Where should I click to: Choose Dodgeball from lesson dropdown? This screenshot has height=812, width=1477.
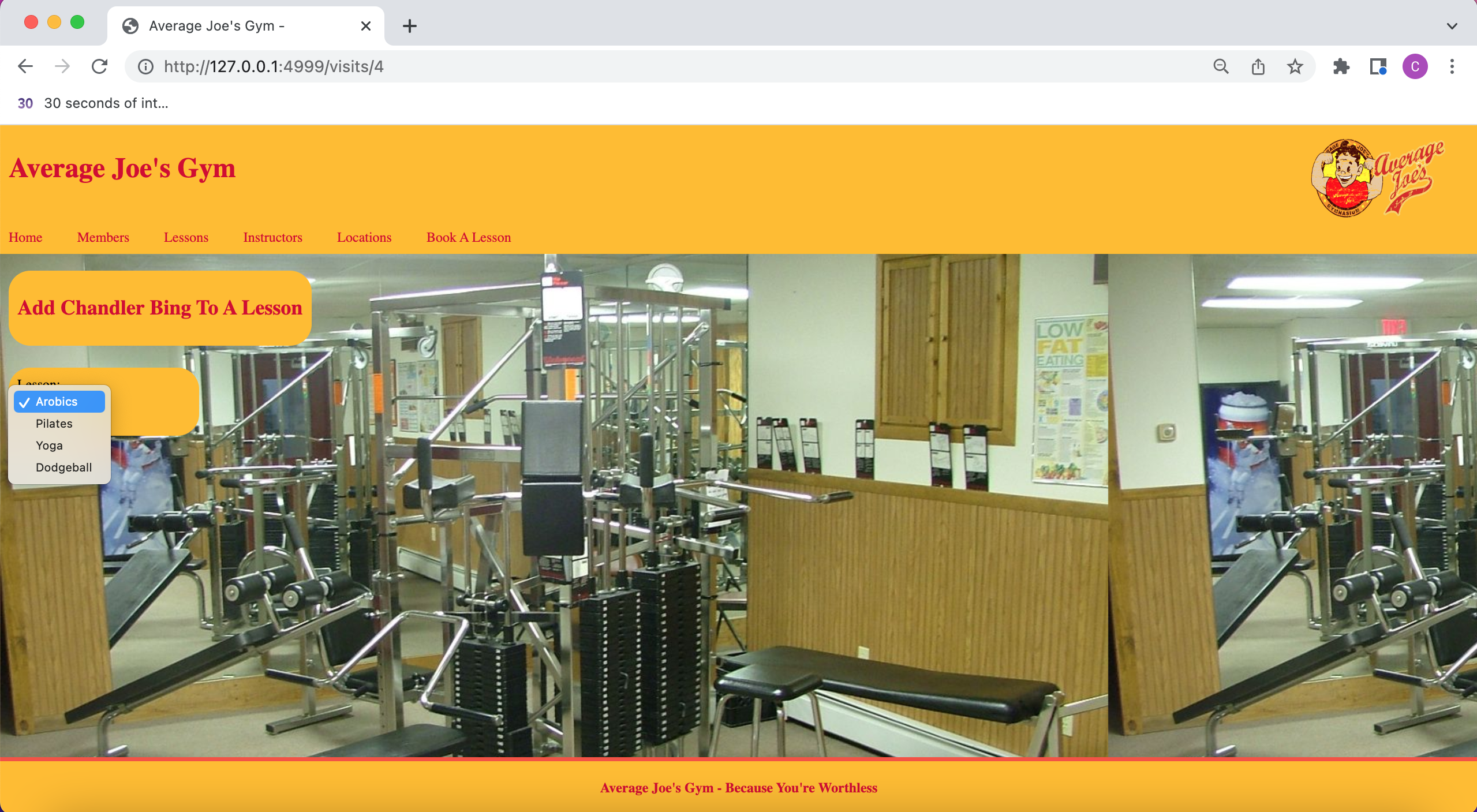click(x=59, y=467)
